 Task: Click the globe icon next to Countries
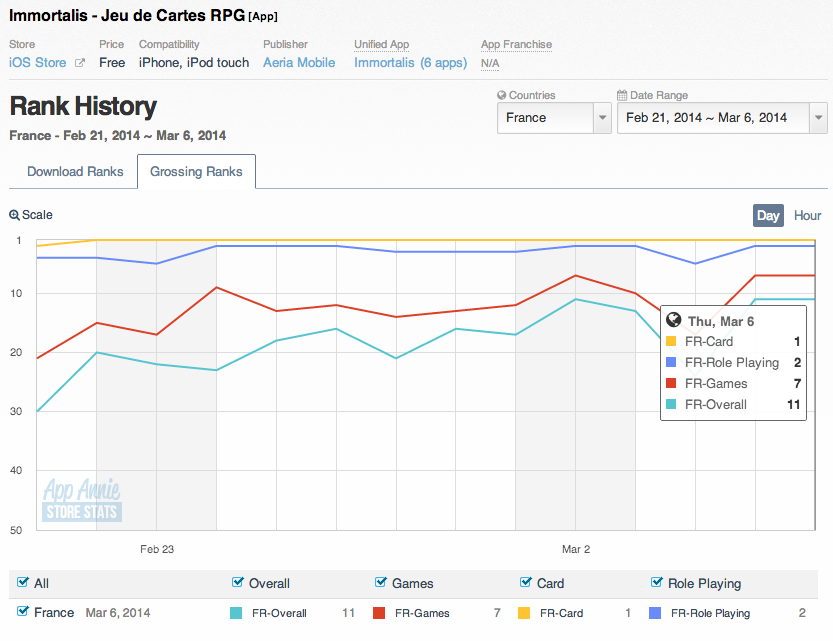tap(502, 95)
